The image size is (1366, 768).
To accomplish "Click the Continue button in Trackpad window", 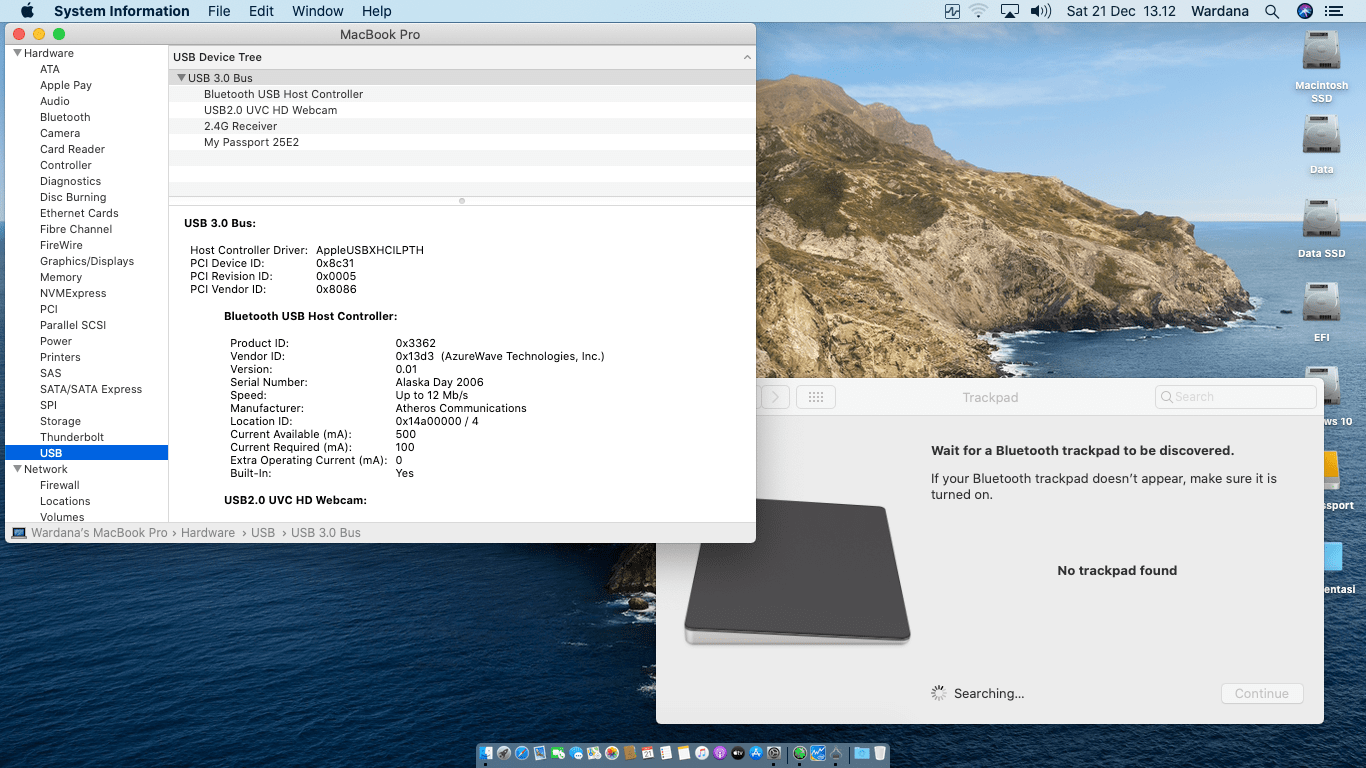I will tap(1262, 693).
